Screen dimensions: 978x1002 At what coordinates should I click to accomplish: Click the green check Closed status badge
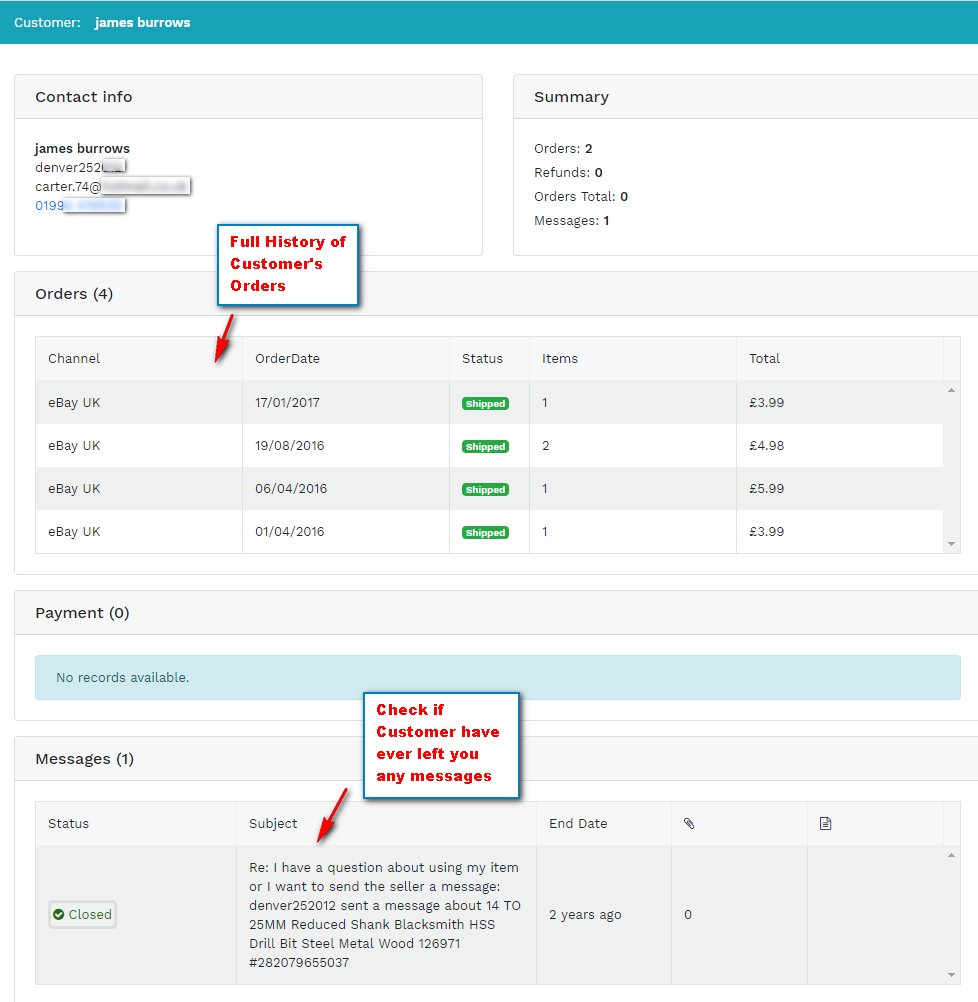82,914
